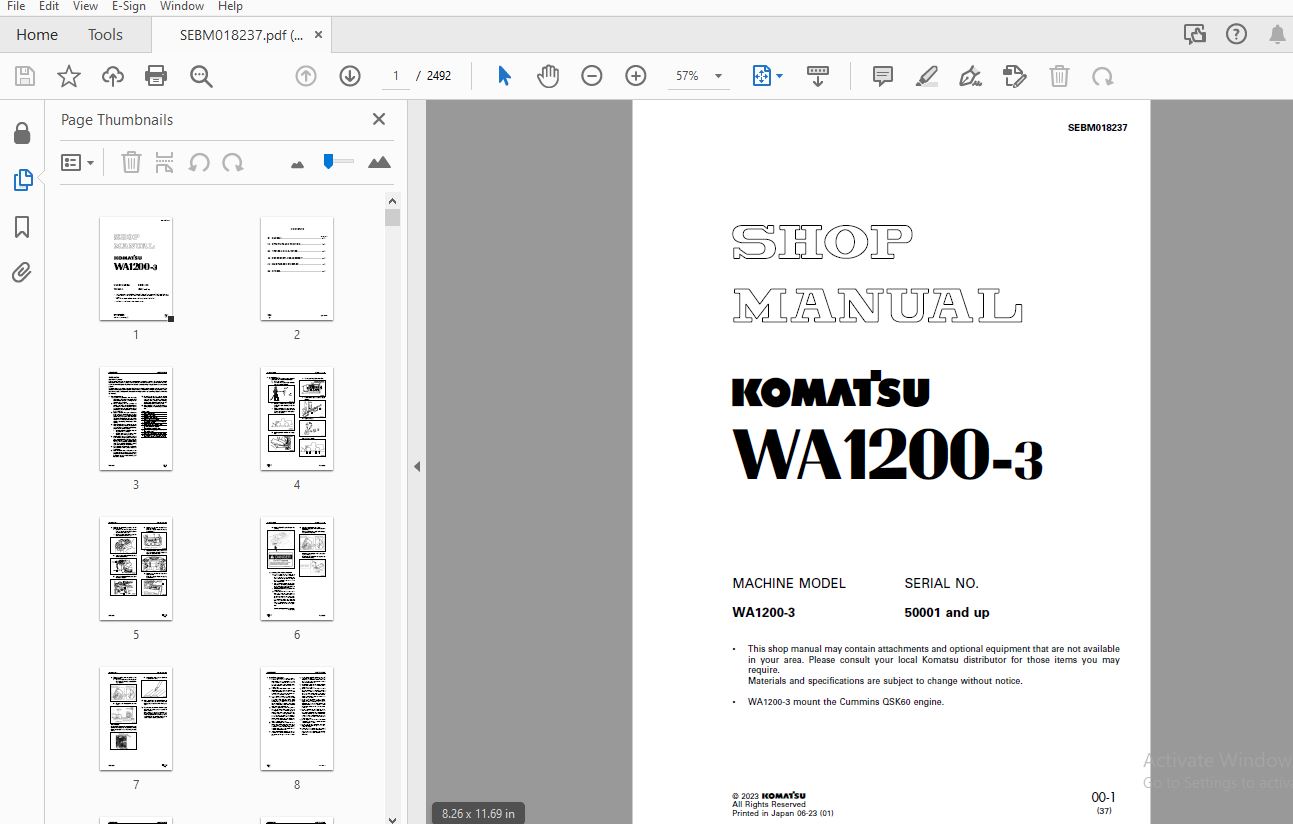Select page 1 thumbnail
Viewport: 1293px width, 824px height.
tap(136, 268)
